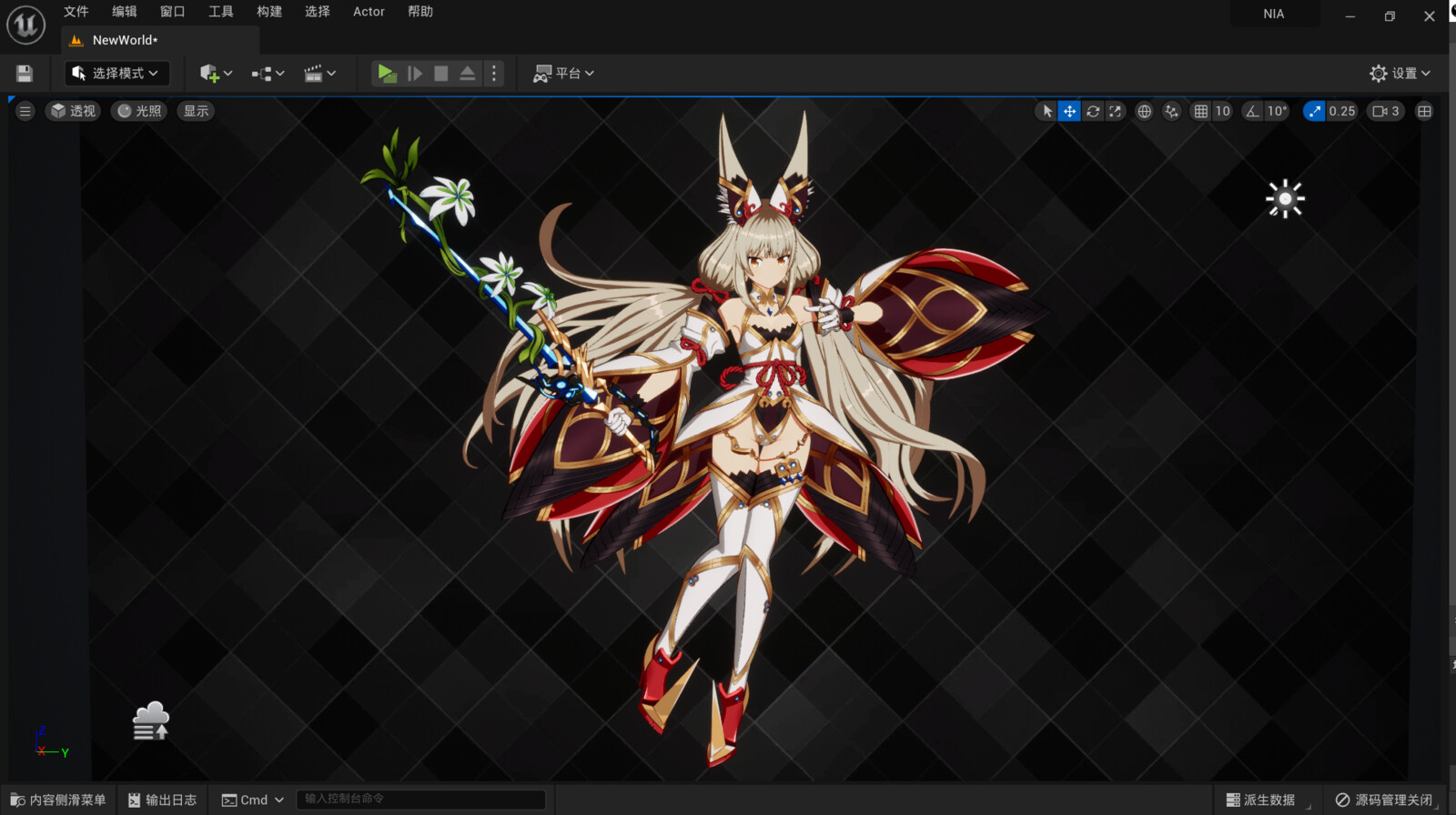Activate the rotate gizmo tool
This screenshot has height=815, width=1456.
1093,111
